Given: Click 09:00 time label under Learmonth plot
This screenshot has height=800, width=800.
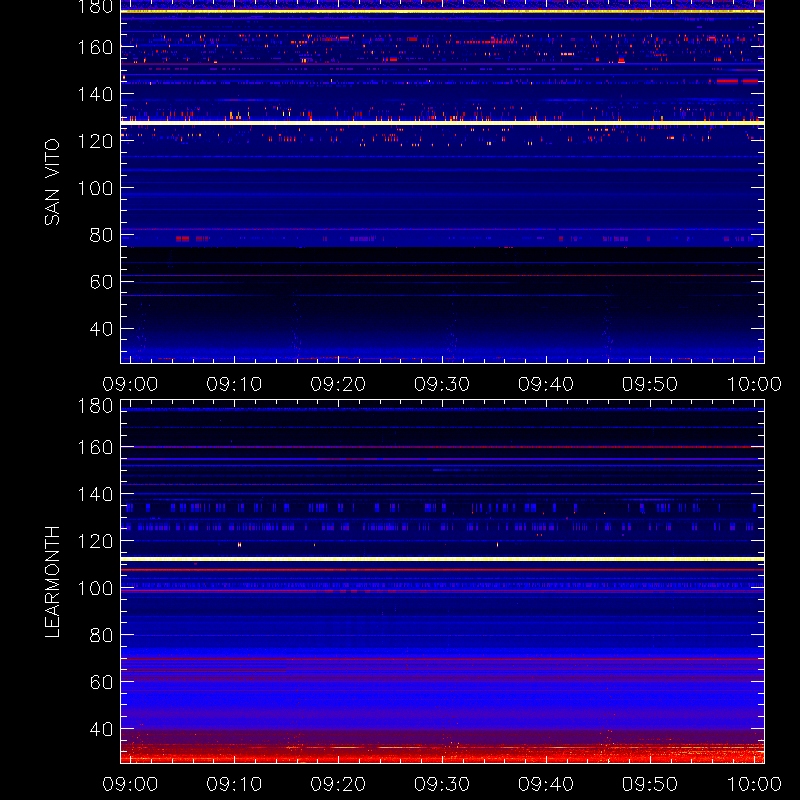Looking at the screenshot, I should tap(130, 784).
